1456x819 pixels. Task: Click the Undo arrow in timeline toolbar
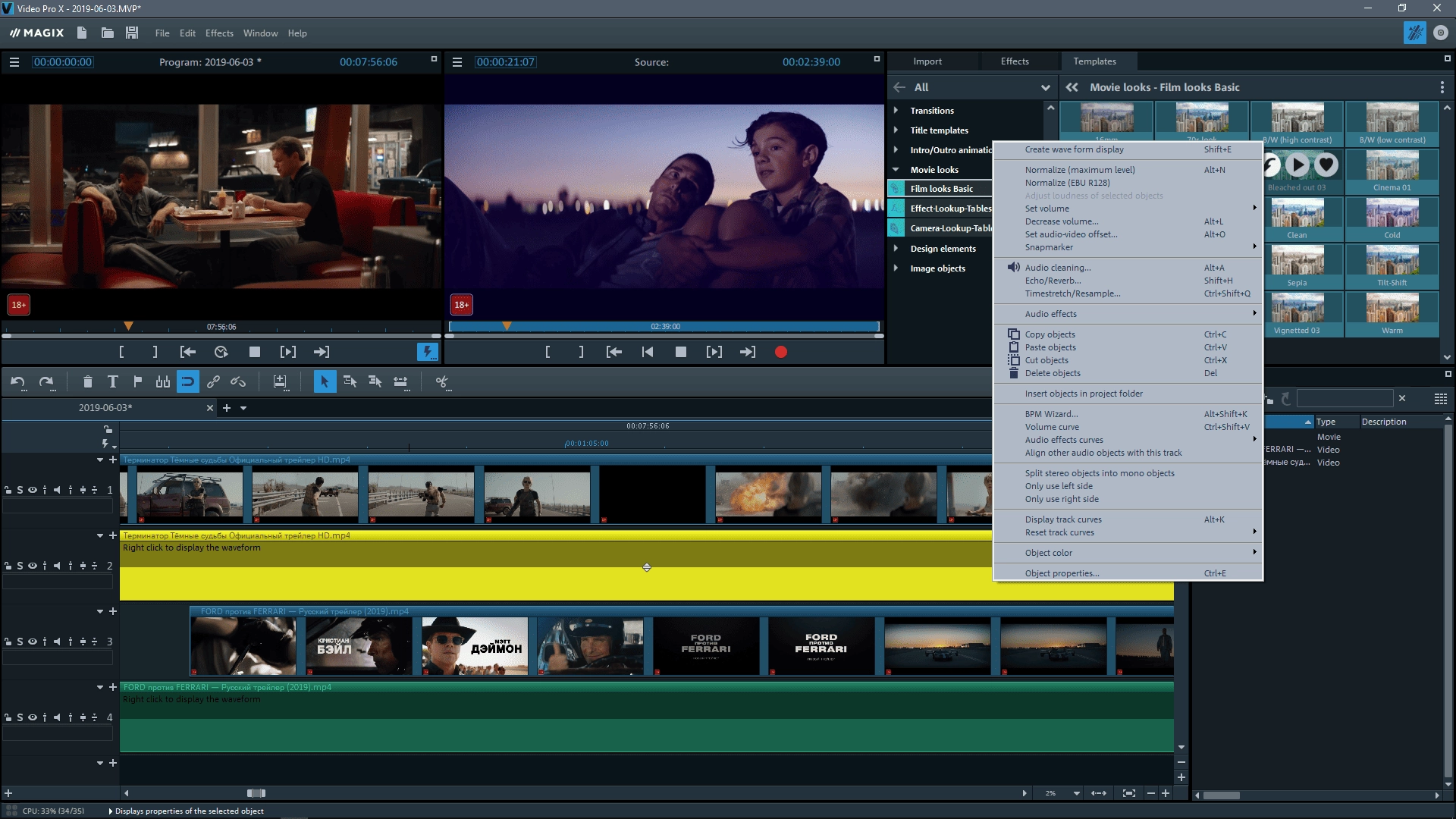(17, 382)
